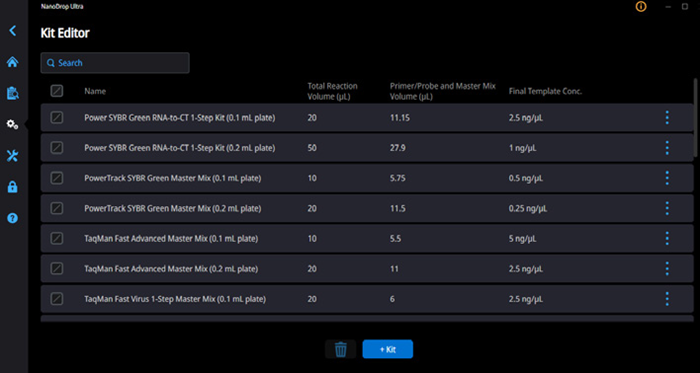Click the orange info alert icon

point(641,7)
